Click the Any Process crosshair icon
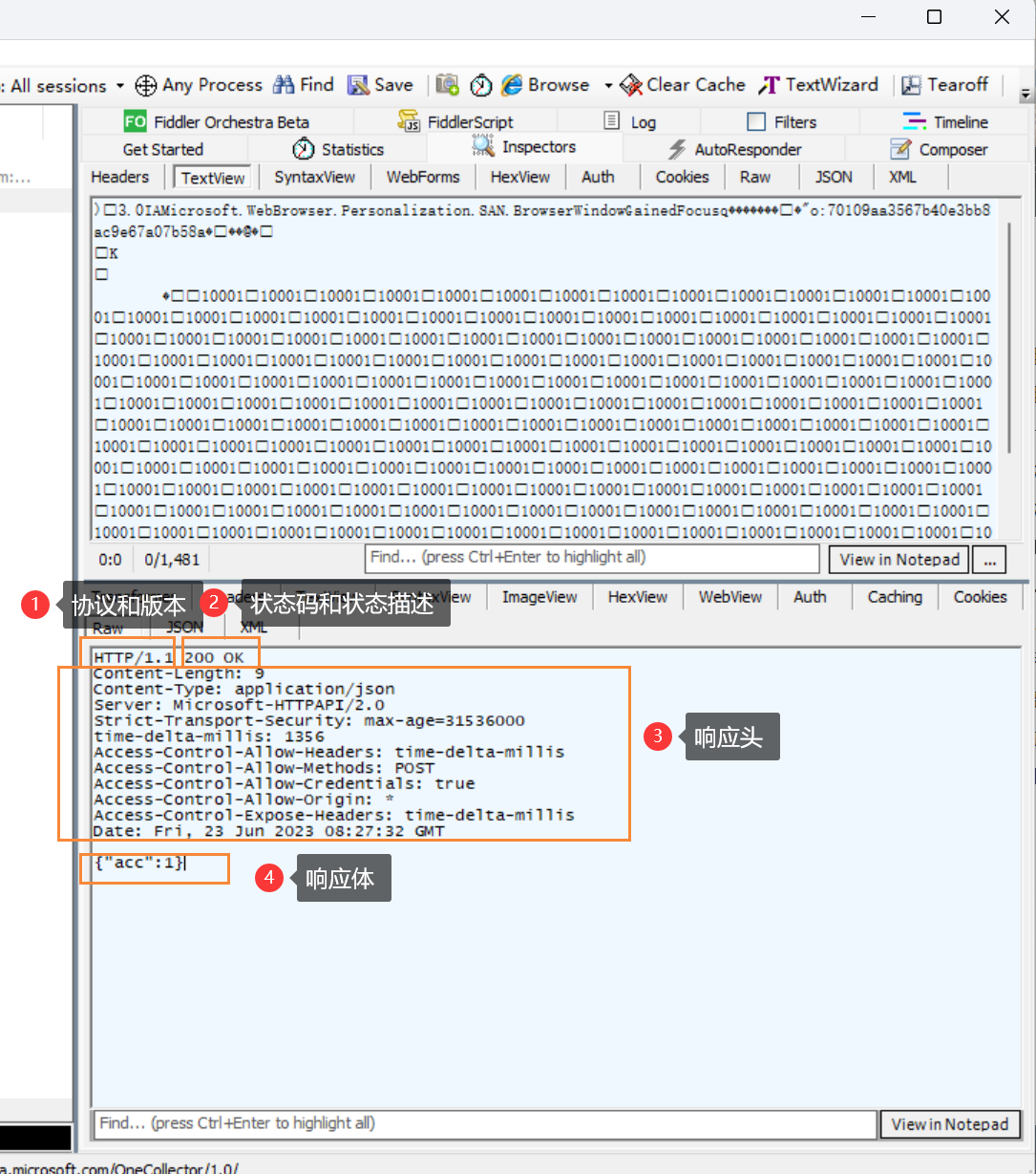This screenshot has height=1174, width=1036. [x=145, y=85]
